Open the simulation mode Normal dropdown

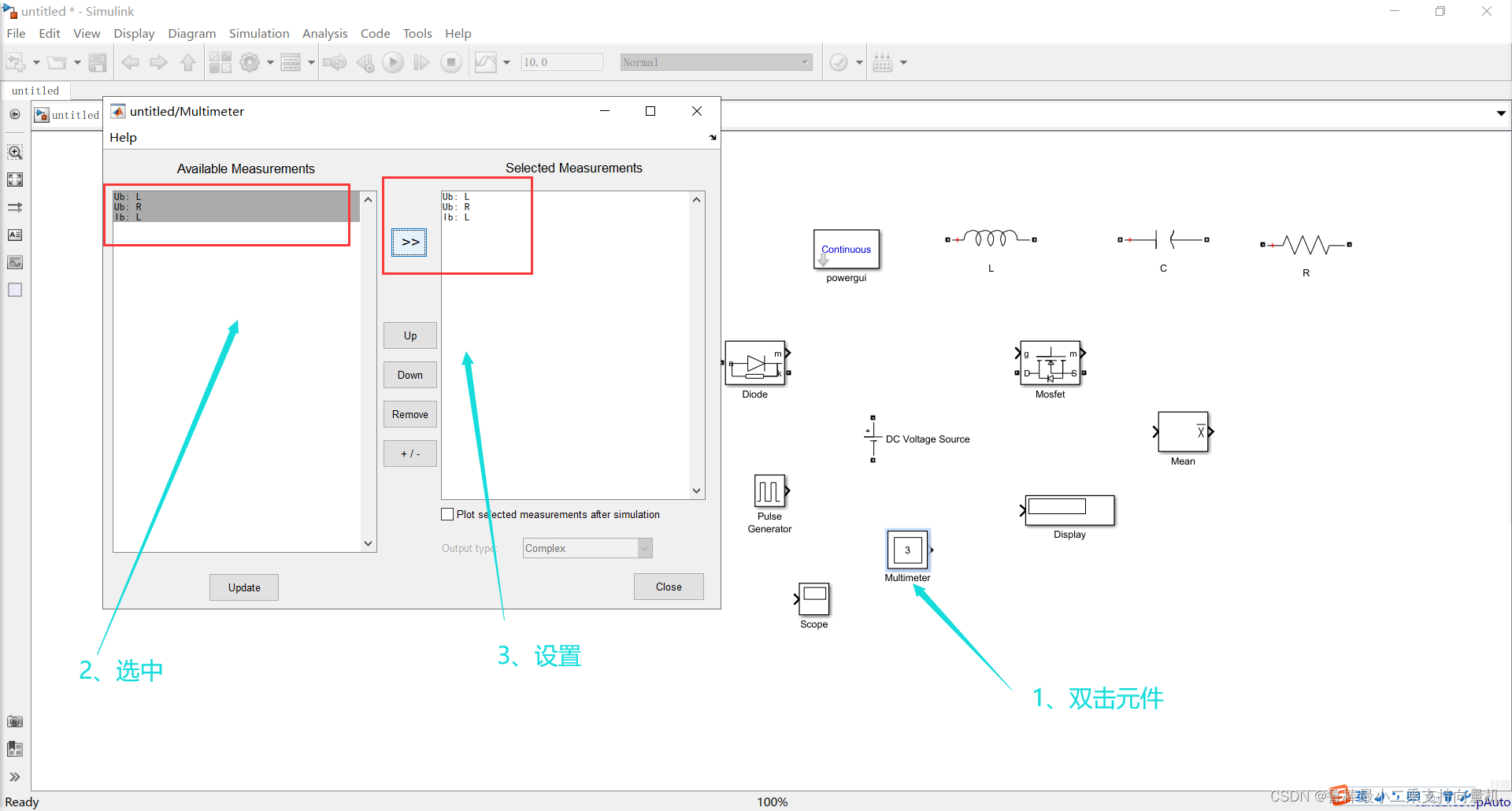(716, 62)
